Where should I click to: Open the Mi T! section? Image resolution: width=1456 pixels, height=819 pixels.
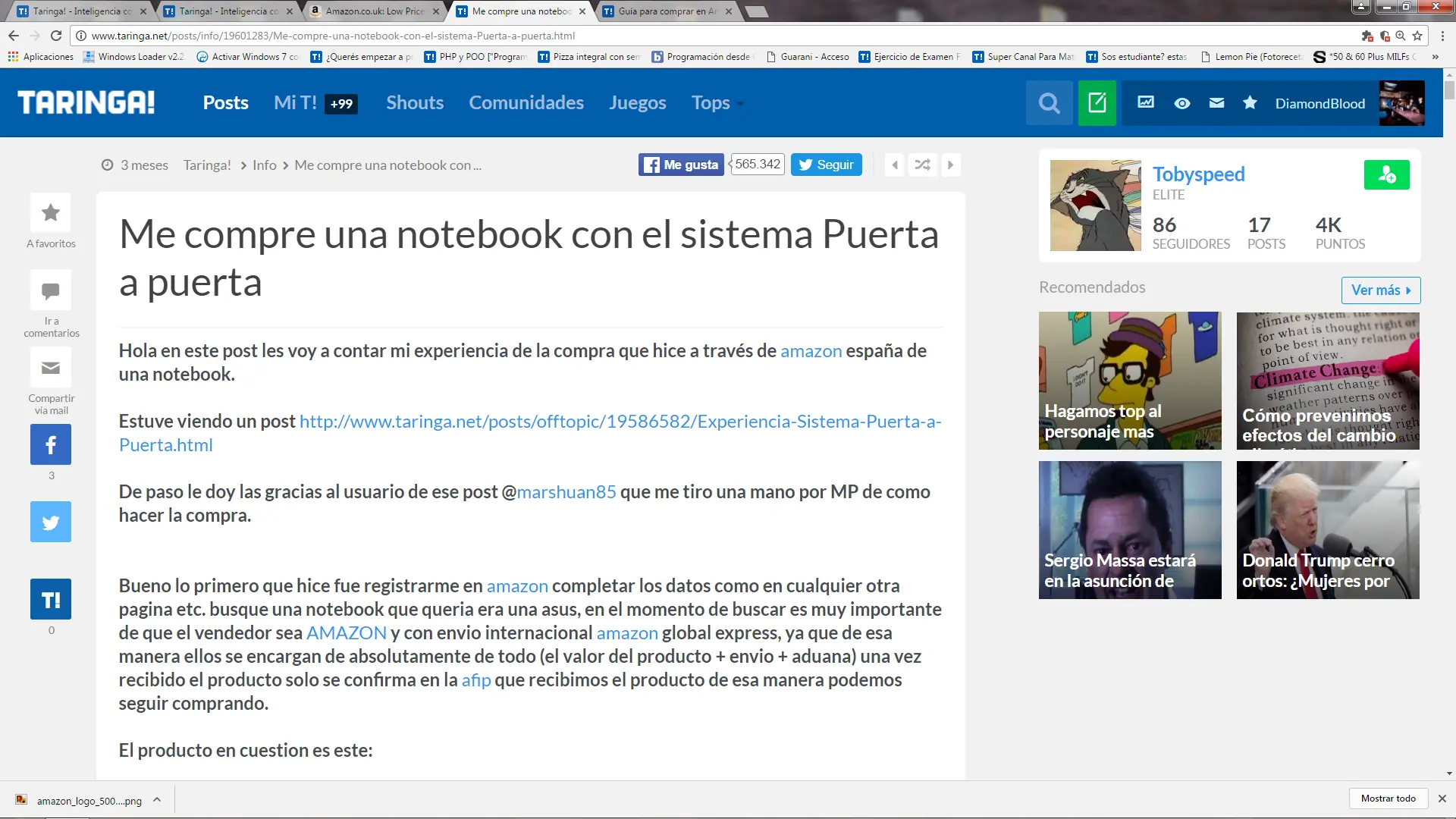pos(296,103)
